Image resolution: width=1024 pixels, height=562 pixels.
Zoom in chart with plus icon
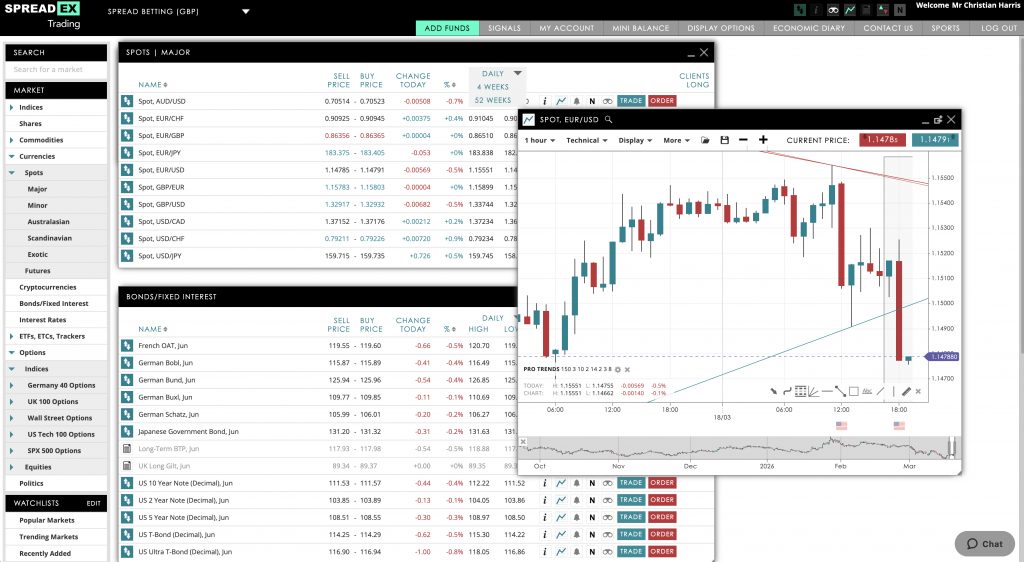[763, 140]
